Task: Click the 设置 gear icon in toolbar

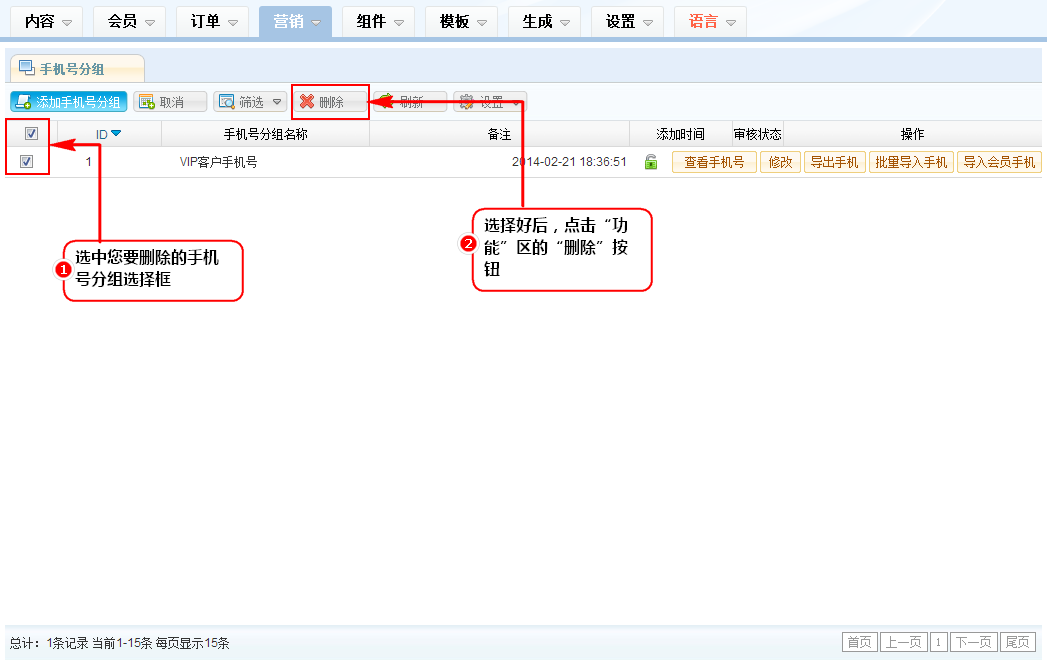Action: (466, 102)
